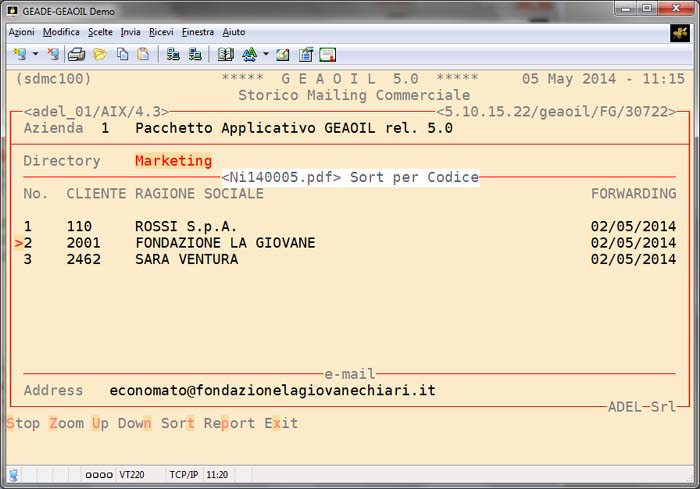Click the paste clipboard icon
This screenshot has width=700, height=489.
pyautogui.click(x=143, y=54)
